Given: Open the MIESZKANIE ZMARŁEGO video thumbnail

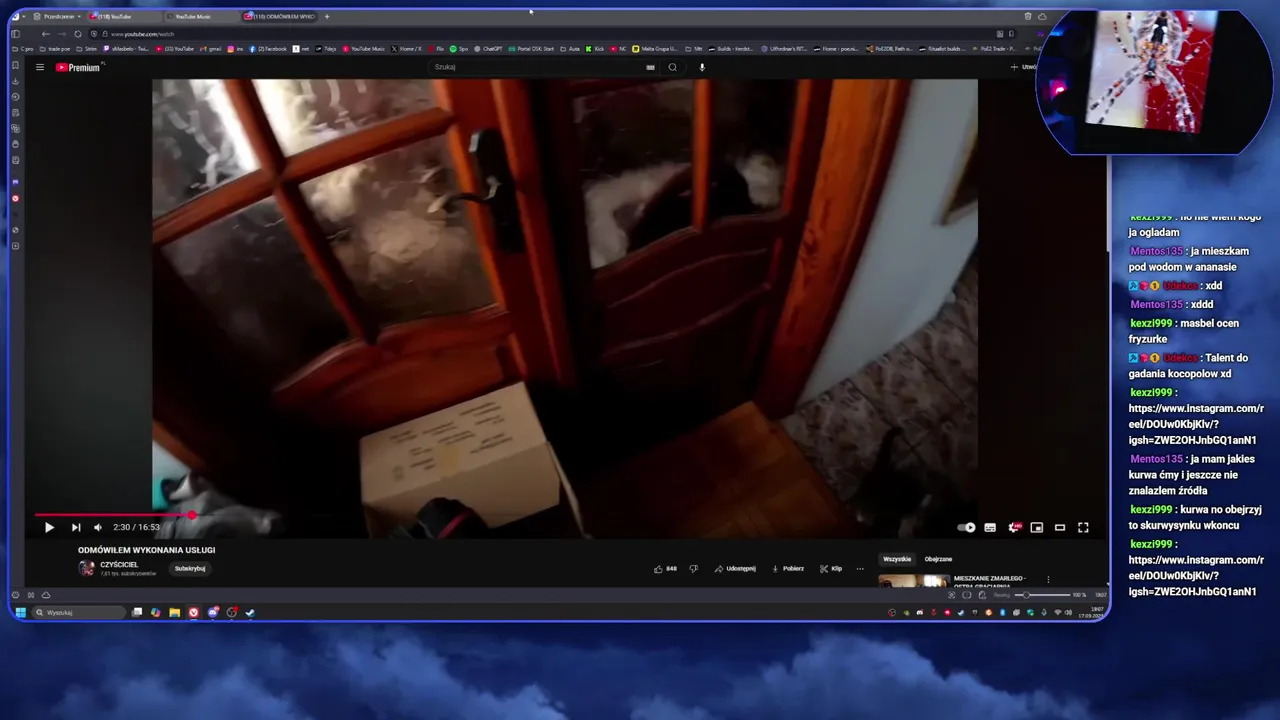Looking at the screenshot, I should click(x=913, y=581).
